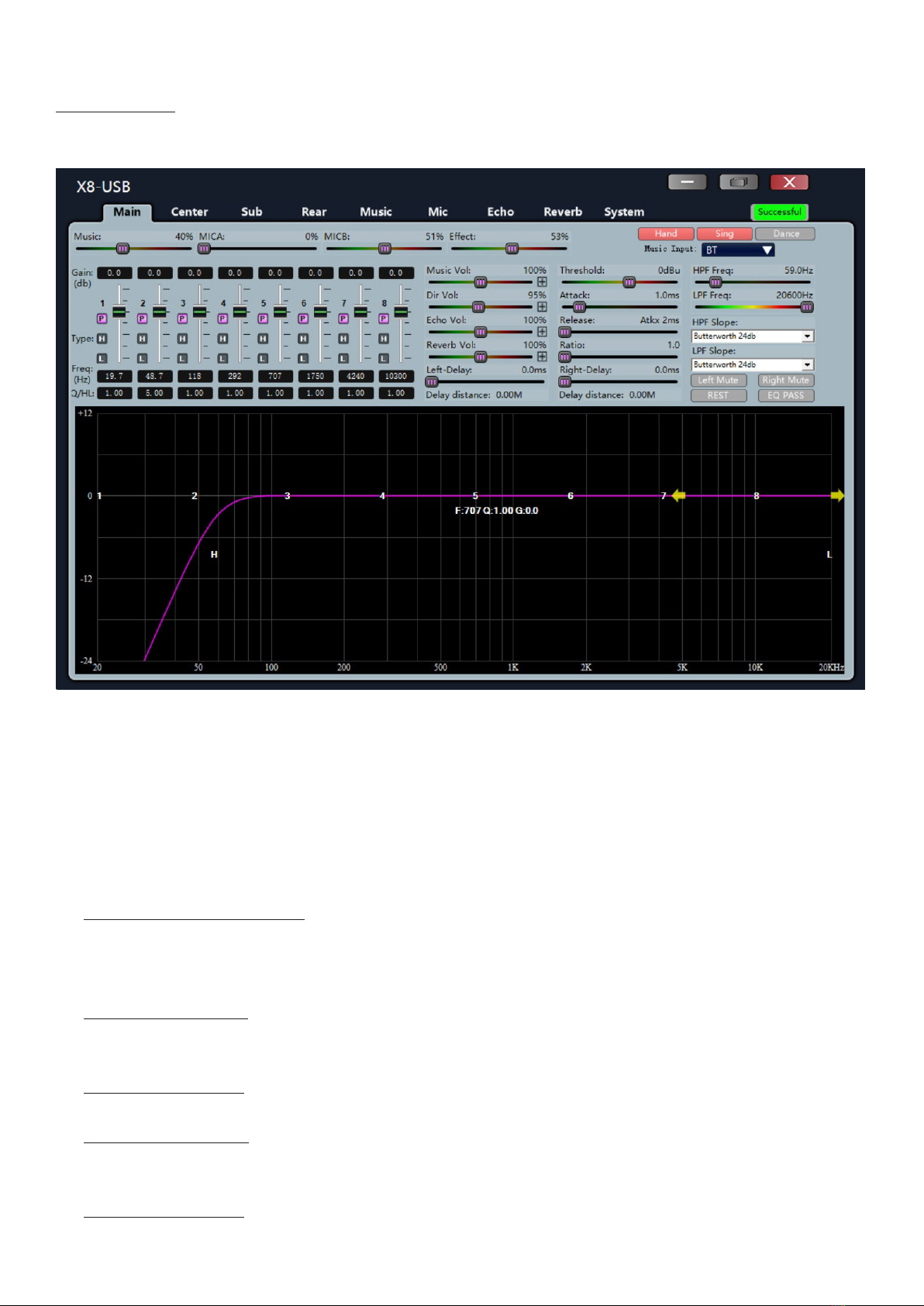Toggle the Right Mute button
This screenshot has width=924, height=1306.
point(786,380)
